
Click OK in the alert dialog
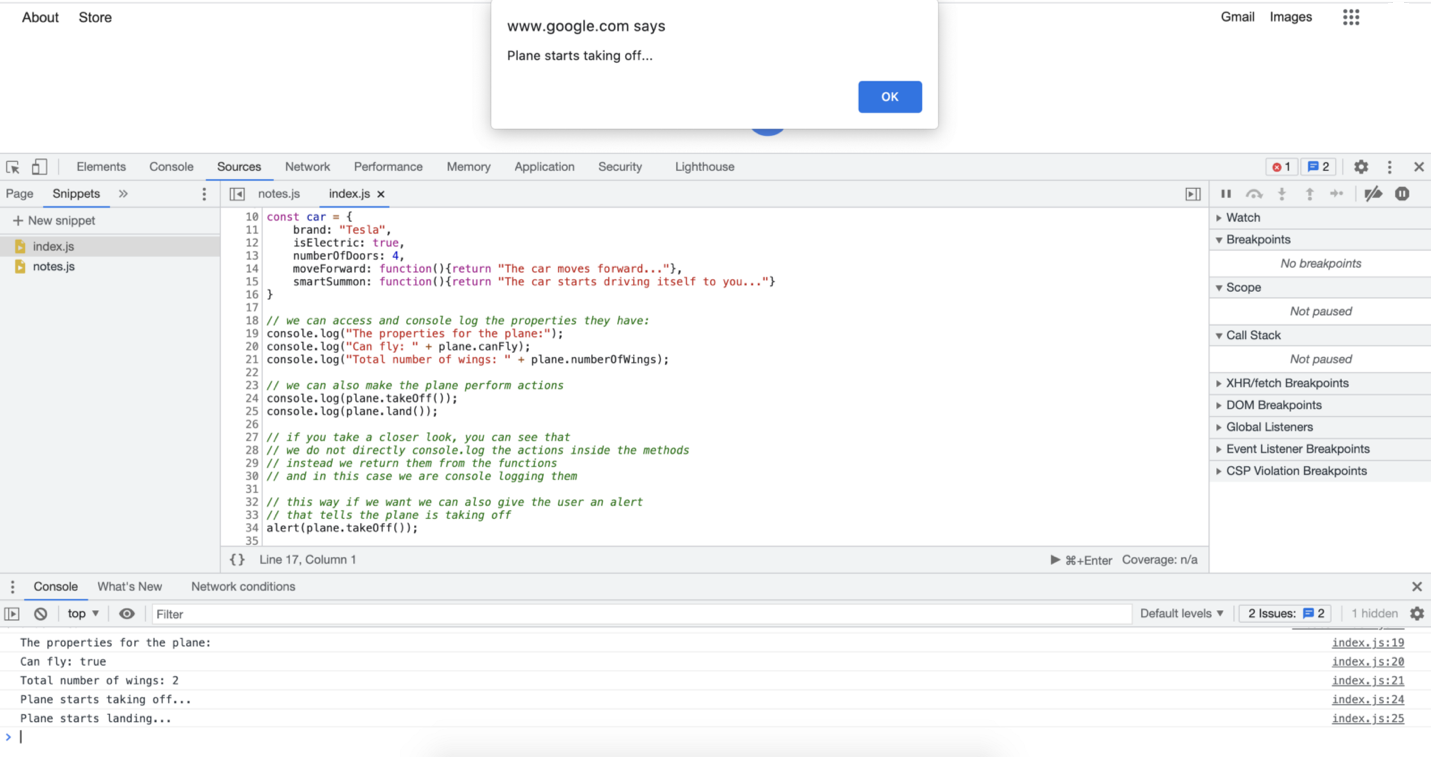click(x=889, y=97)
